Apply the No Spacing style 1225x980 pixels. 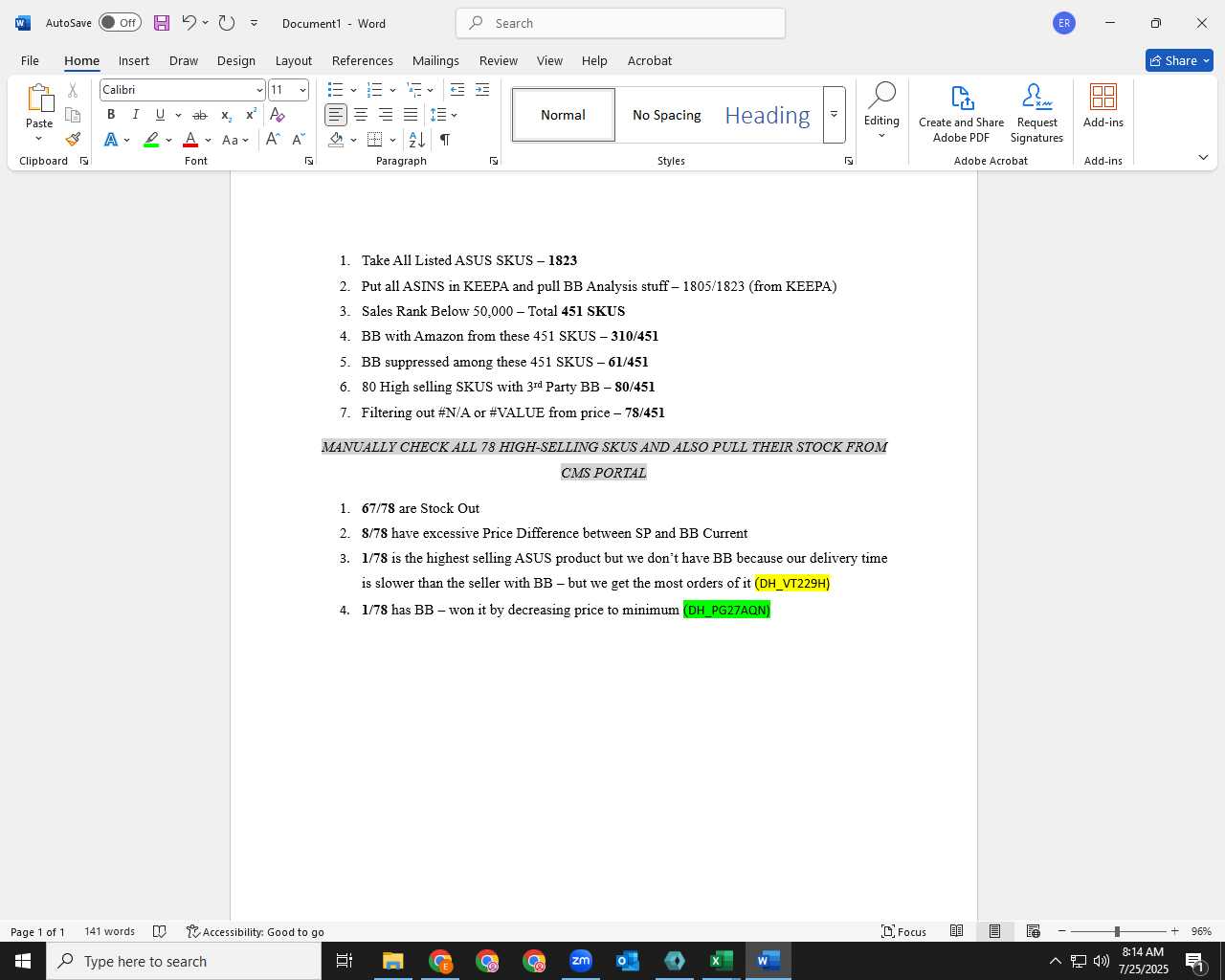click(x=667, y=115)
